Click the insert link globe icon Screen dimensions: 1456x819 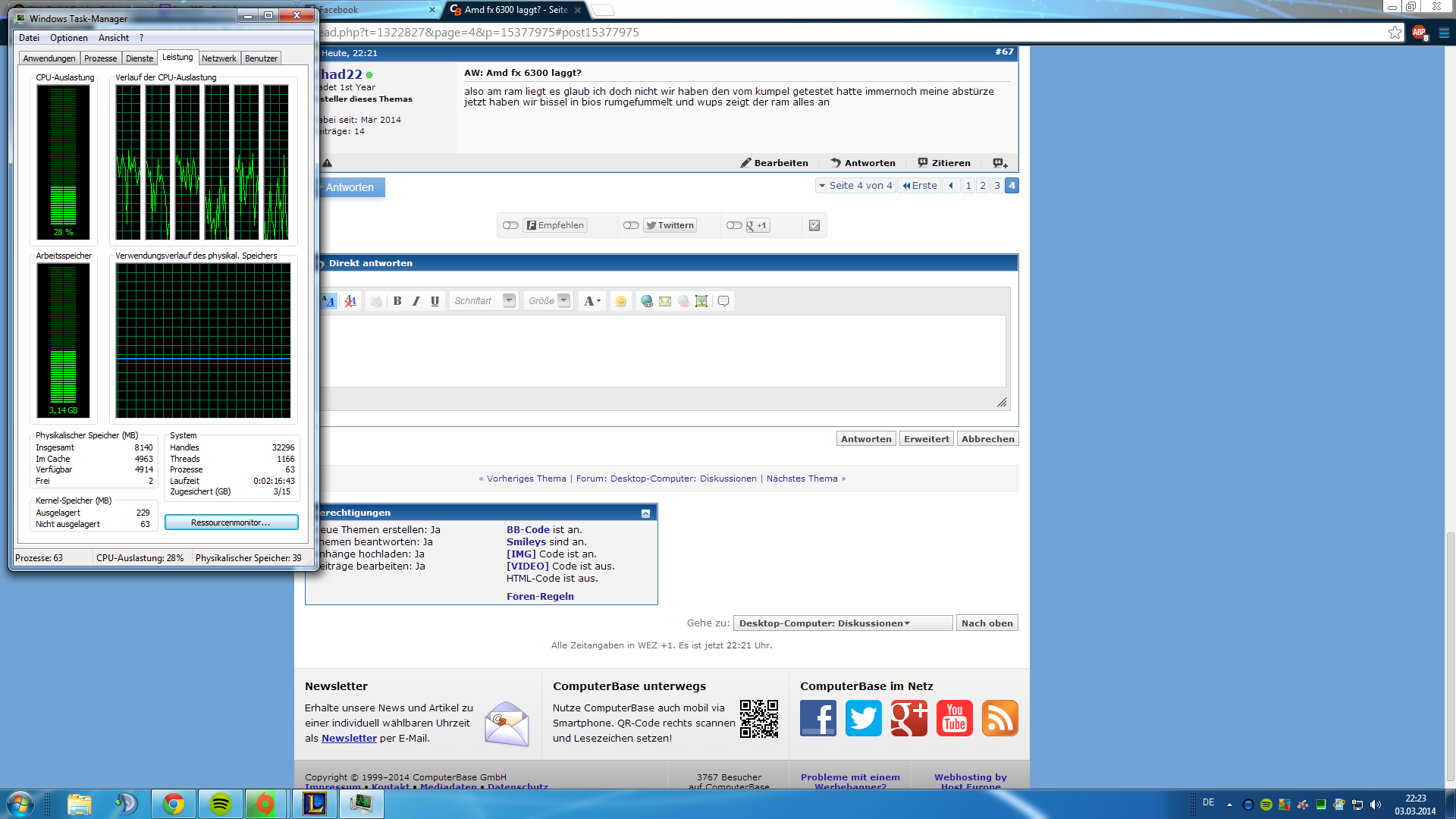pyautogui.click(x=647, y=301)
